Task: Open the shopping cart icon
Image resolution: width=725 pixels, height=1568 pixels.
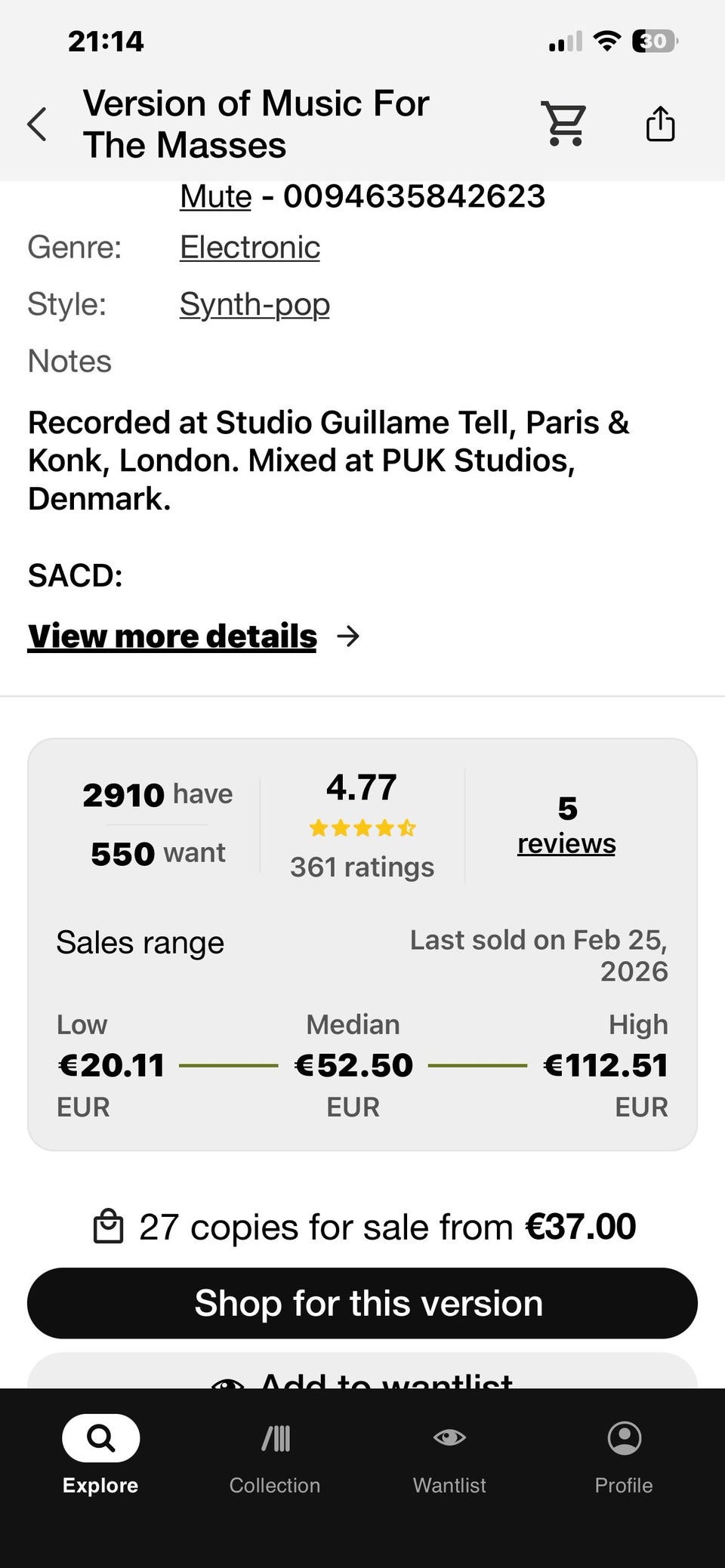Action: tap(563, 123)
